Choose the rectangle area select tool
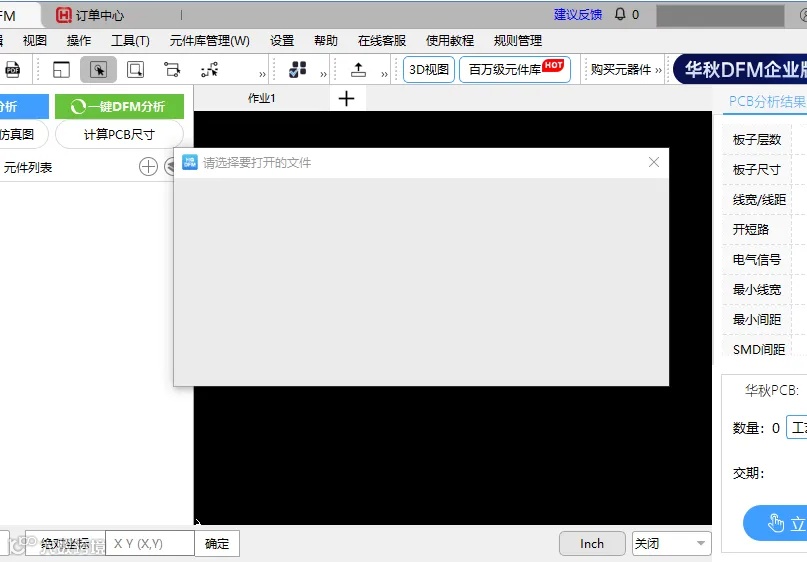This screenshot has width=807, height=562. (135, 70)
